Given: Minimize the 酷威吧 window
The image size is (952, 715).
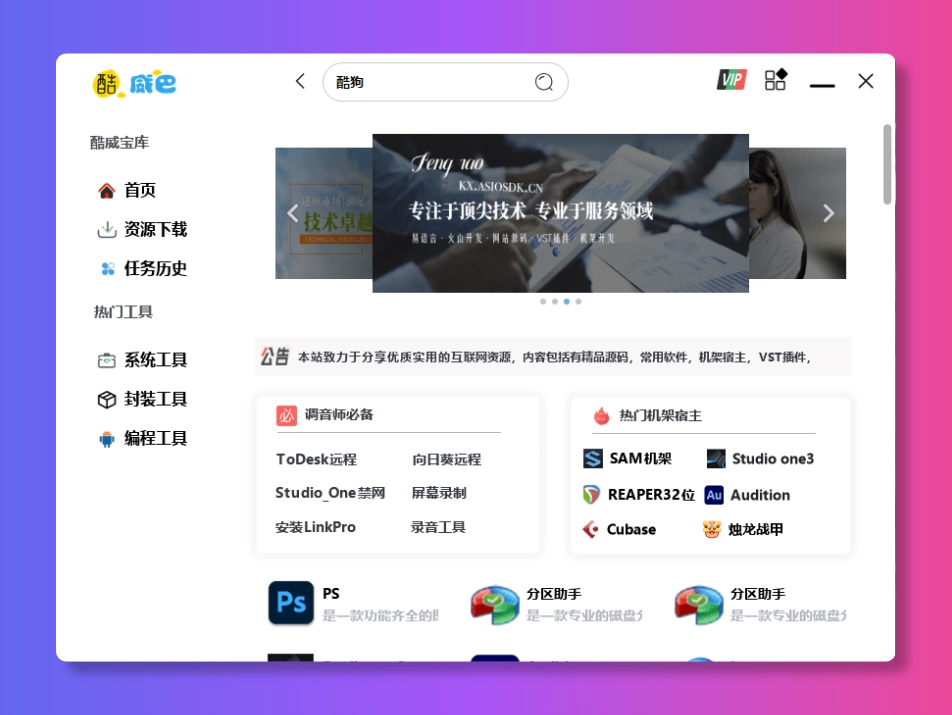Looking at the screenshot, I should [822, 86].
